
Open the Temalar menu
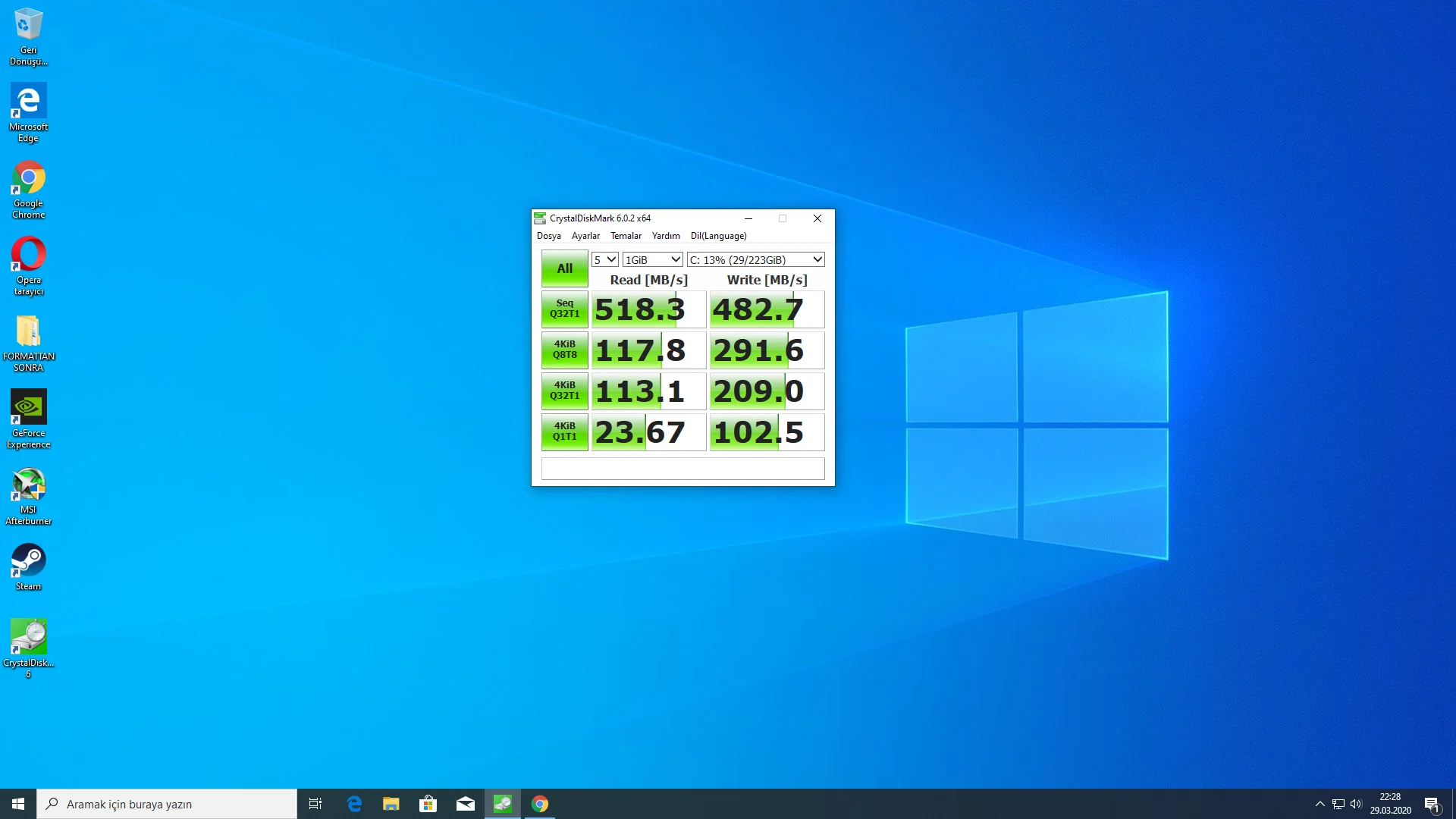coord(626,236)
